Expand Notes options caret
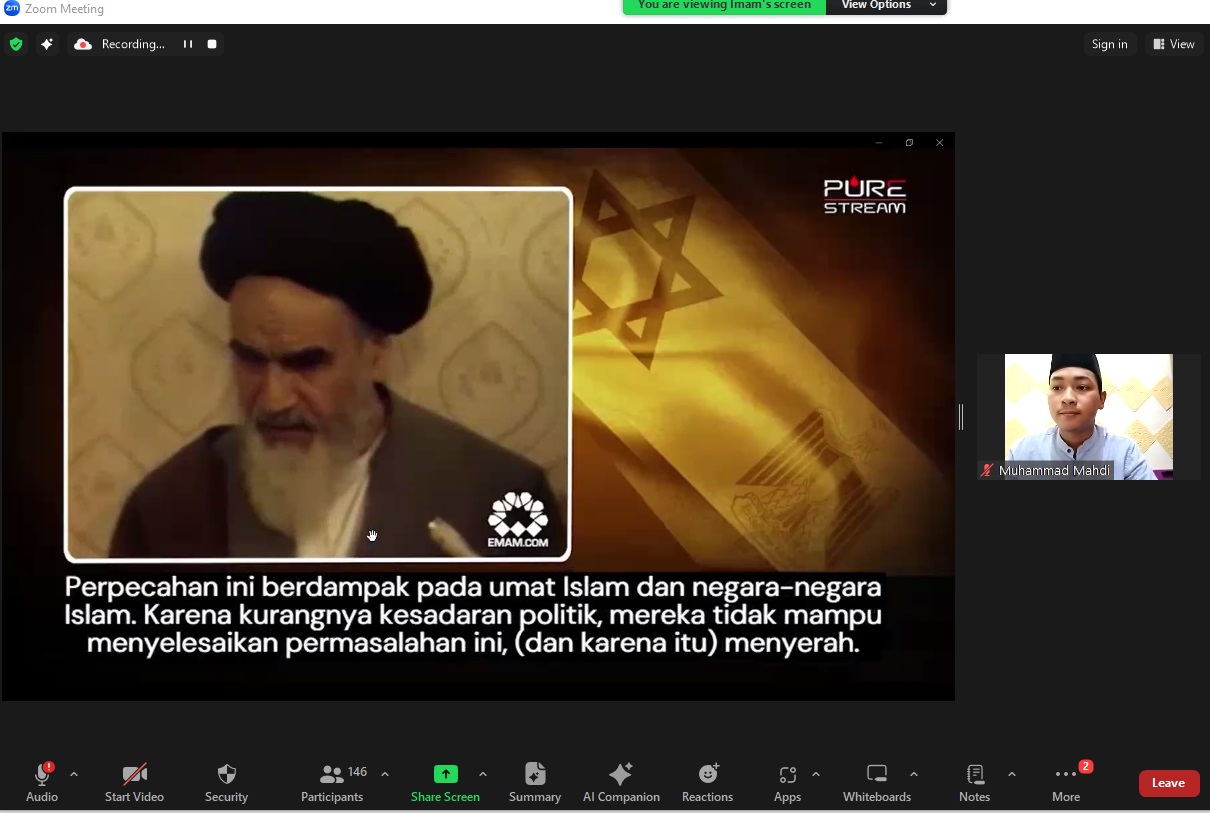Screen dimensions: 1210x813 1012,774
